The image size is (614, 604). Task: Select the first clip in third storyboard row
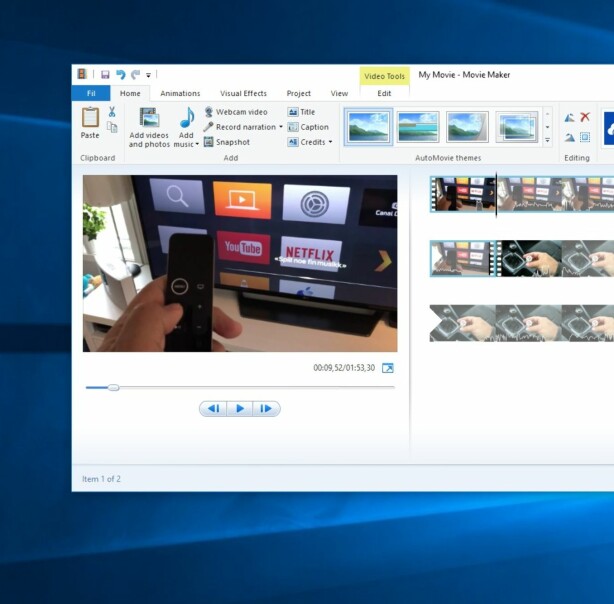462,323
